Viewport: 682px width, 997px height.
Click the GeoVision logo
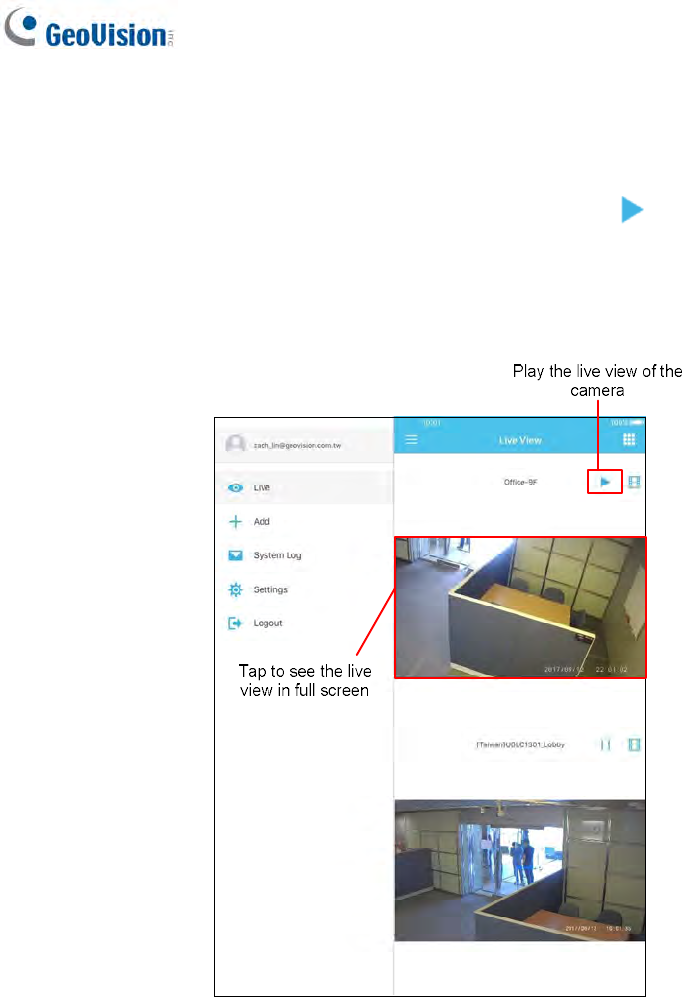pyautogui.click(x=88, y=28)
